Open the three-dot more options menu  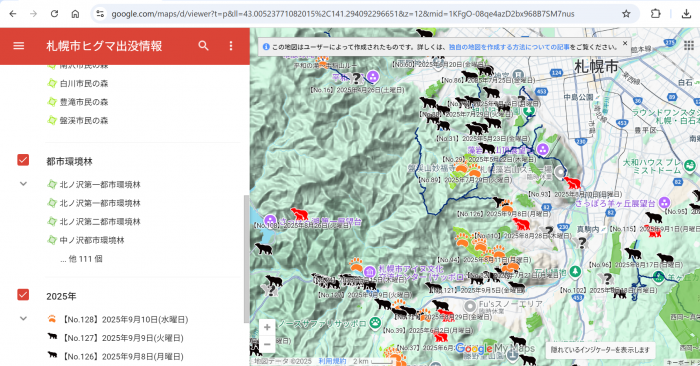click(231, 46)
